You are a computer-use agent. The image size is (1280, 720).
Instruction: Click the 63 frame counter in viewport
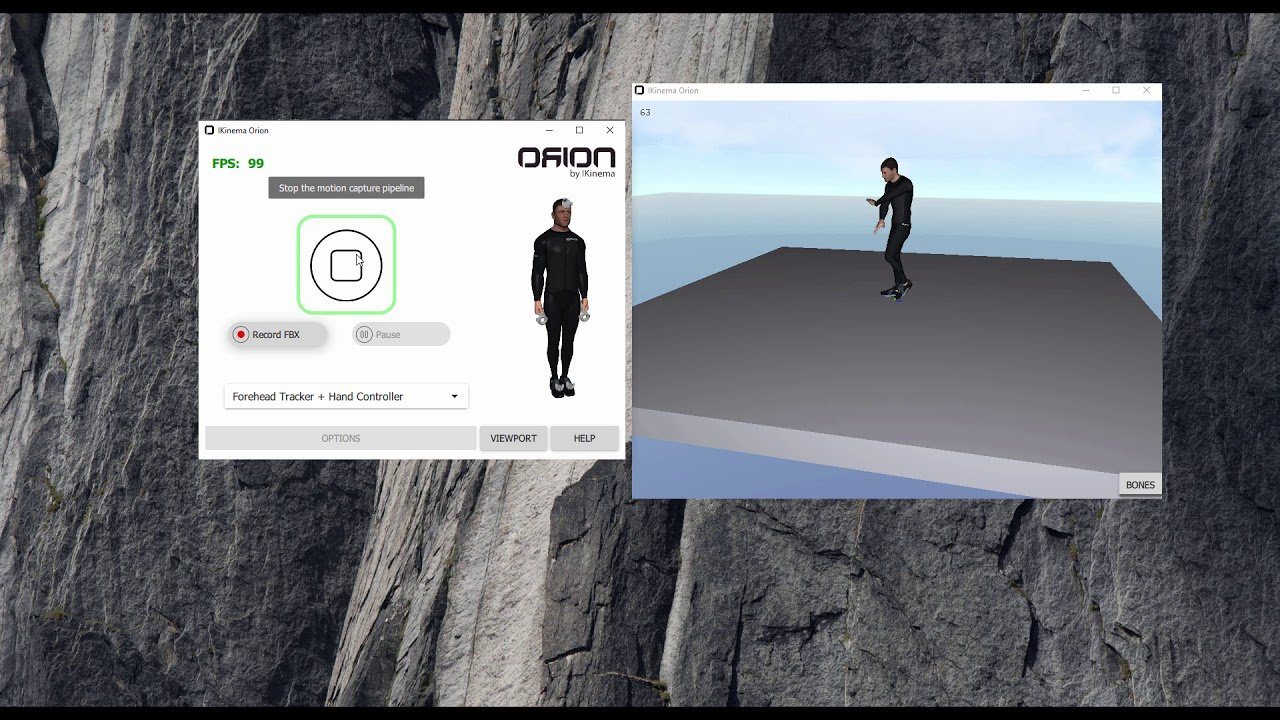coord(645,112)
